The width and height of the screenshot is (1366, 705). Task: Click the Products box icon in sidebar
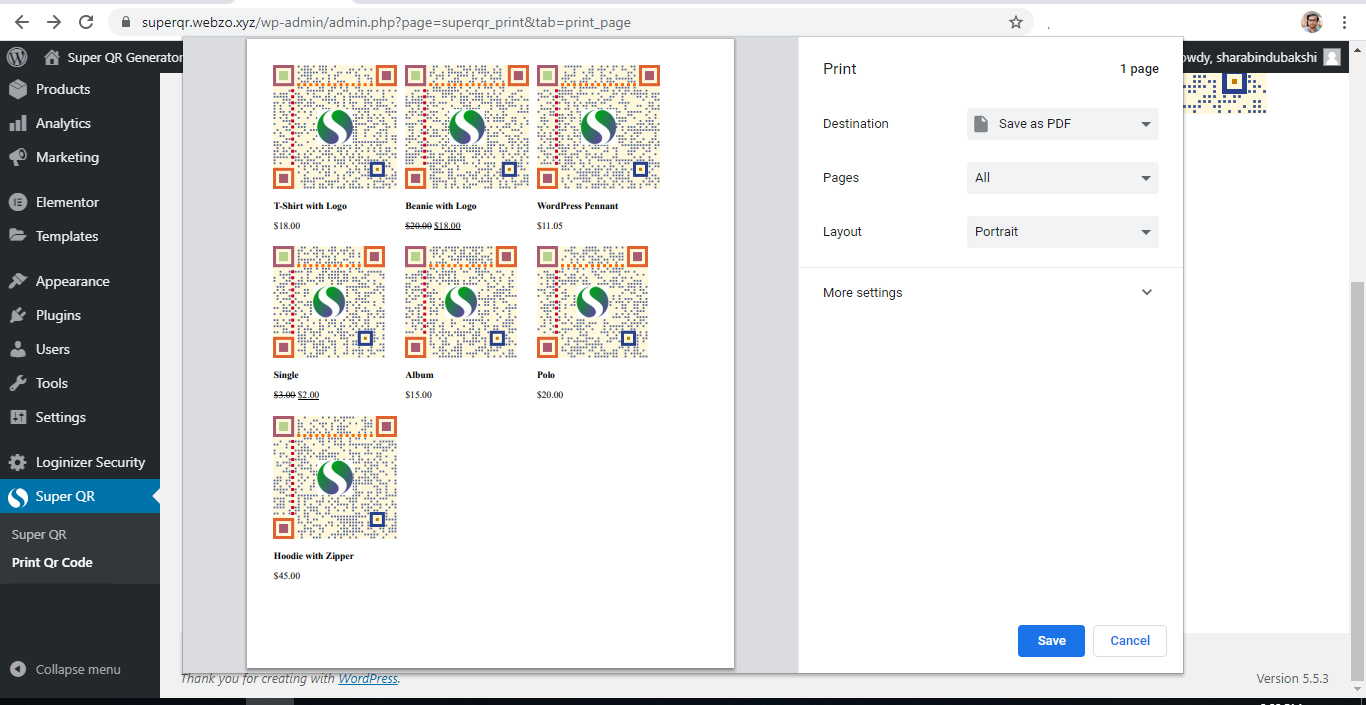click(18, 89)
